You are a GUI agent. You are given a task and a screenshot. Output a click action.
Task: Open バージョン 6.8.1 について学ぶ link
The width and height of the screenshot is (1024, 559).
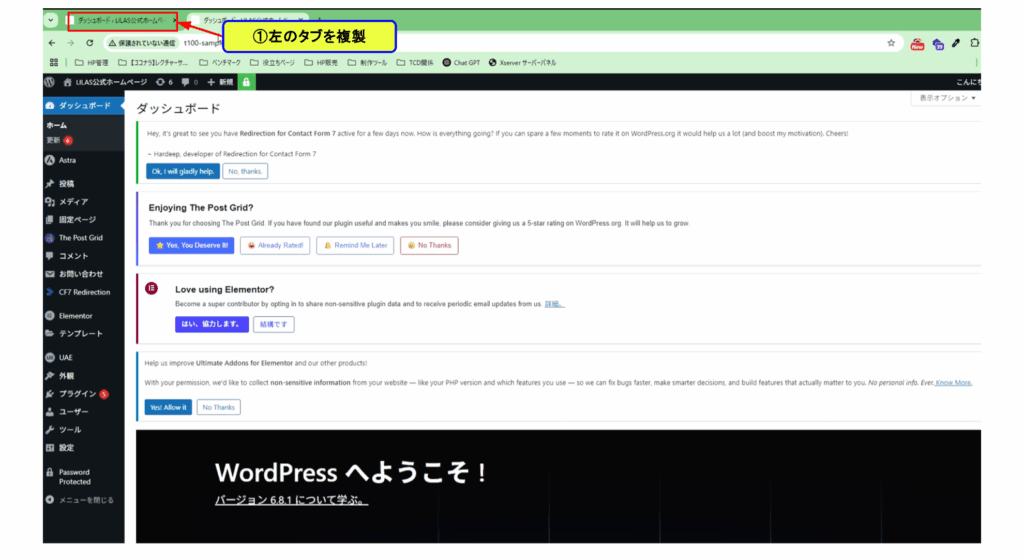tap(291, 500)
